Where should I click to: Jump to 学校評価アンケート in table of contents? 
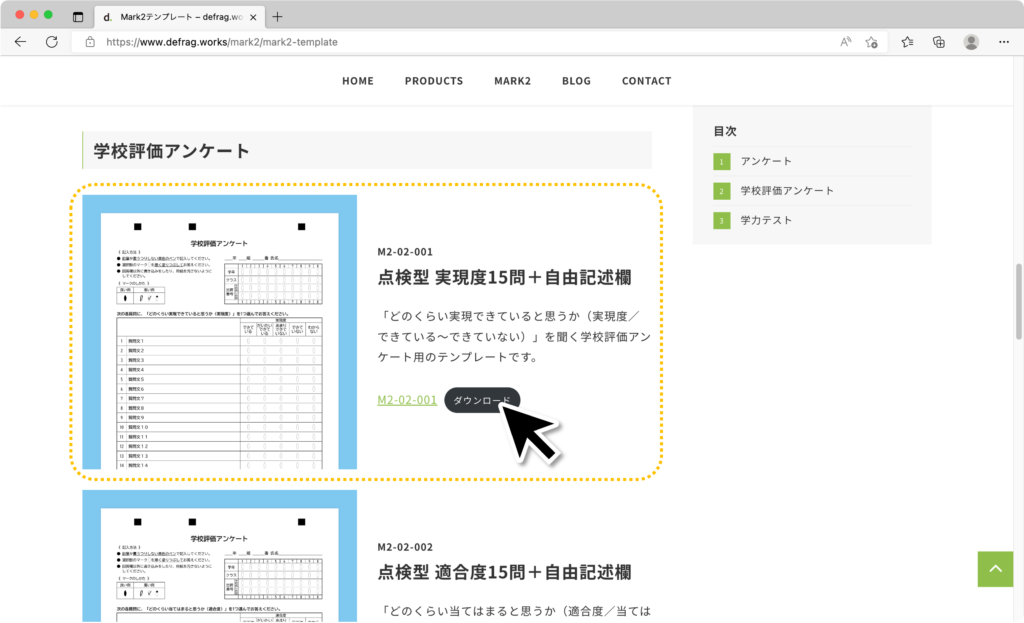click(787, 191)
